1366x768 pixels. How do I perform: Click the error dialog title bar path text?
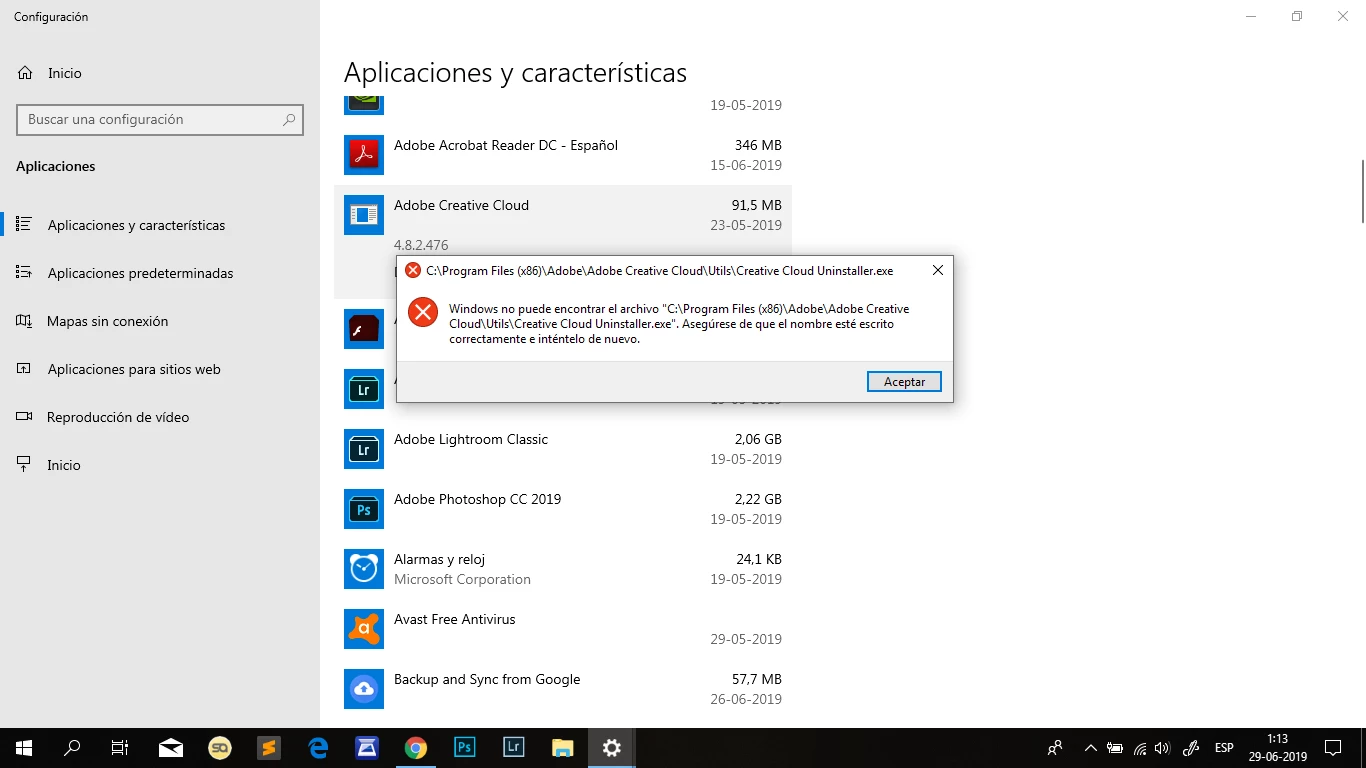tap(660, 271)
